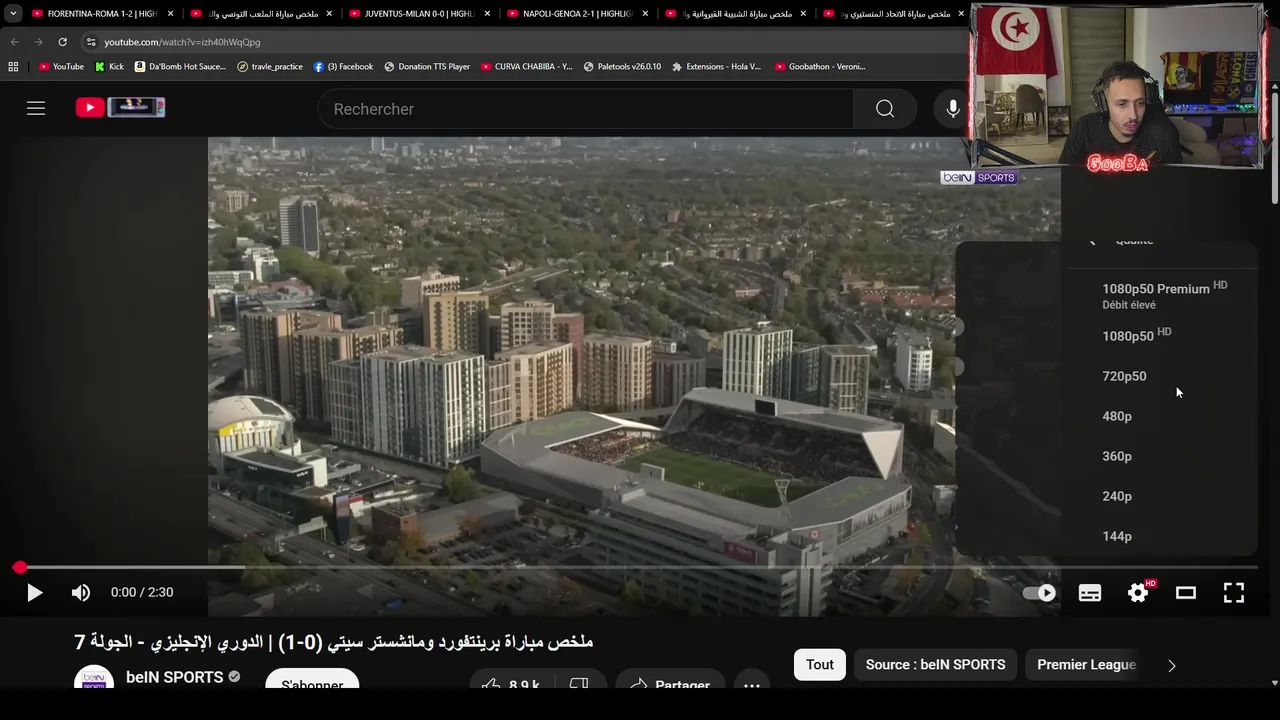
Task: Click the video progress bar
Action: [638, 568]
